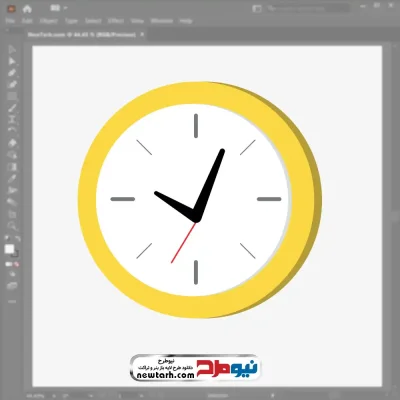Pick the Rectangle shape tool
This screenshot has height=400, width=400.
[x=12, y=96]
